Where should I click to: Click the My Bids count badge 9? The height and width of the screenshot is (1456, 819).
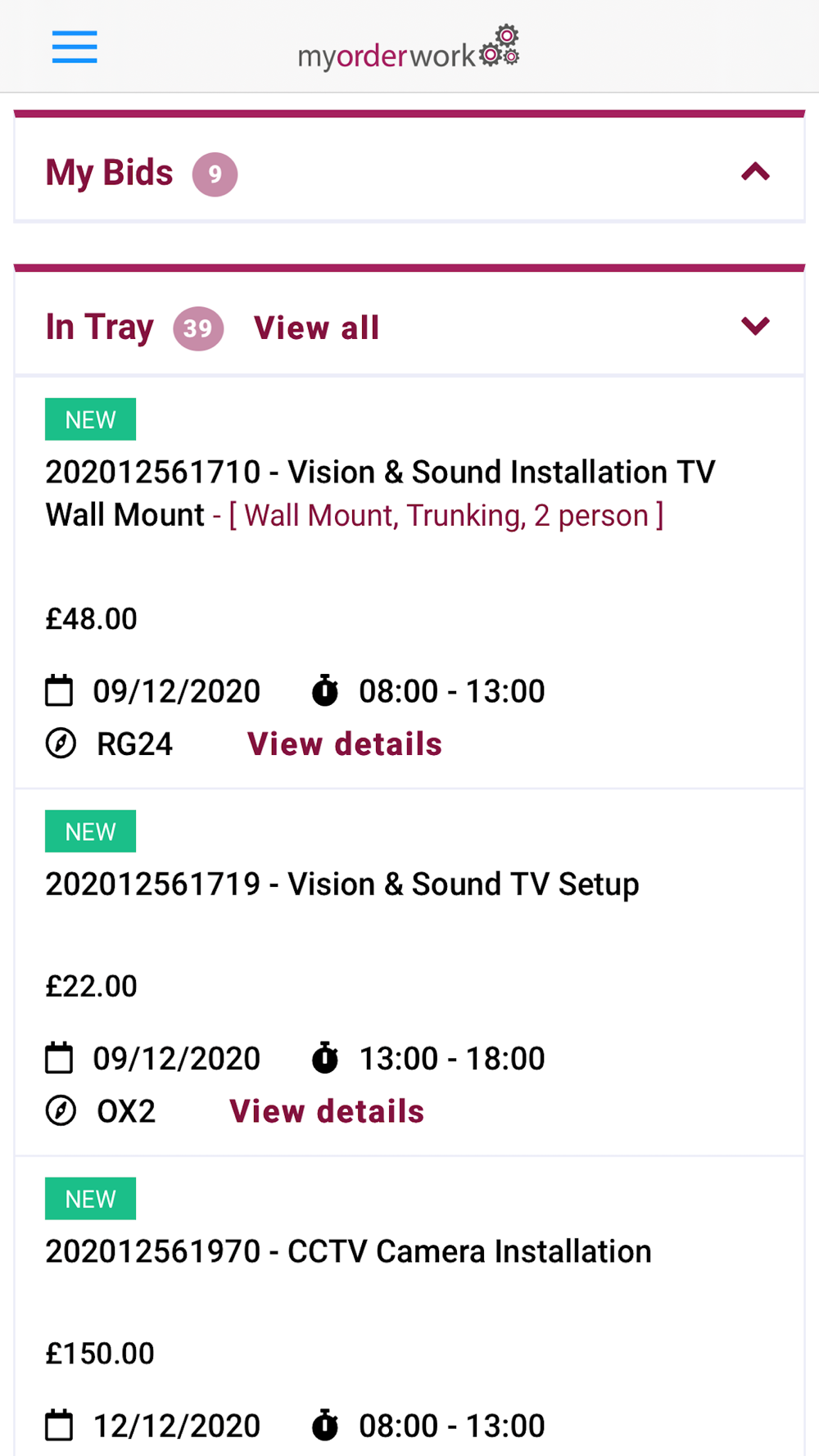point(215,174)
